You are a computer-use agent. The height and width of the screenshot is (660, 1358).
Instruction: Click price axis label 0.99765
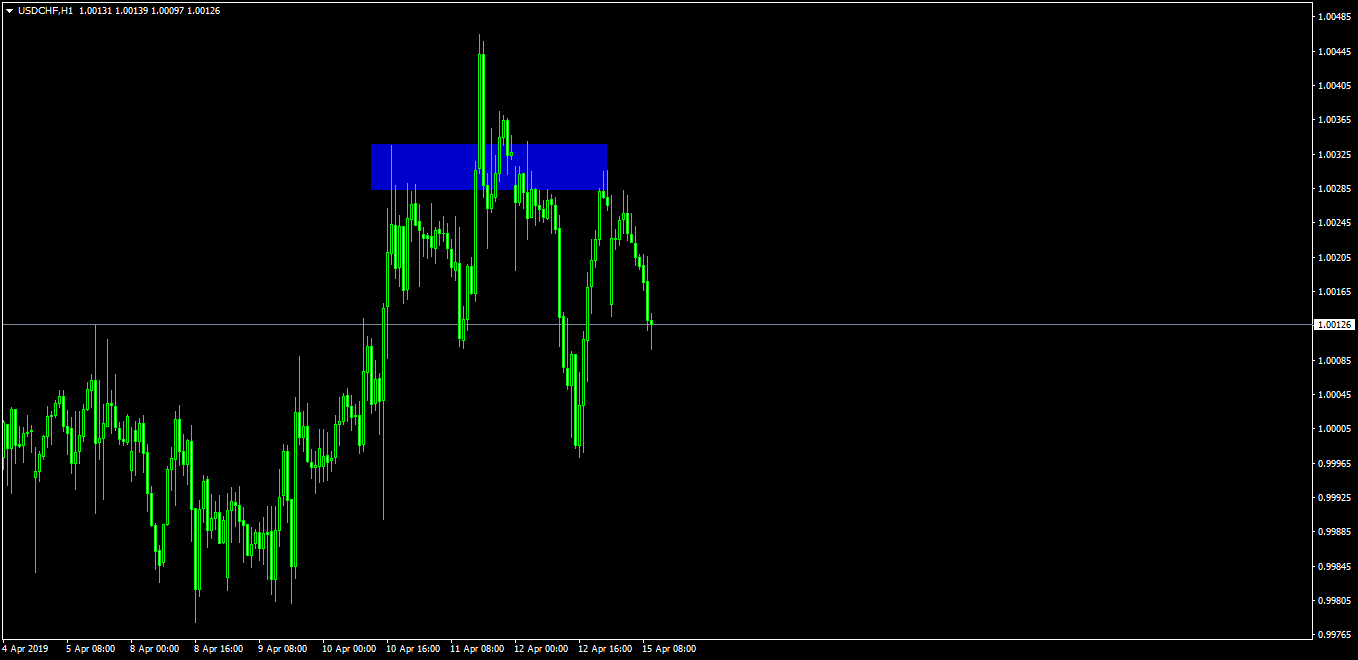pyautogui.click(x=1334, y=633)
